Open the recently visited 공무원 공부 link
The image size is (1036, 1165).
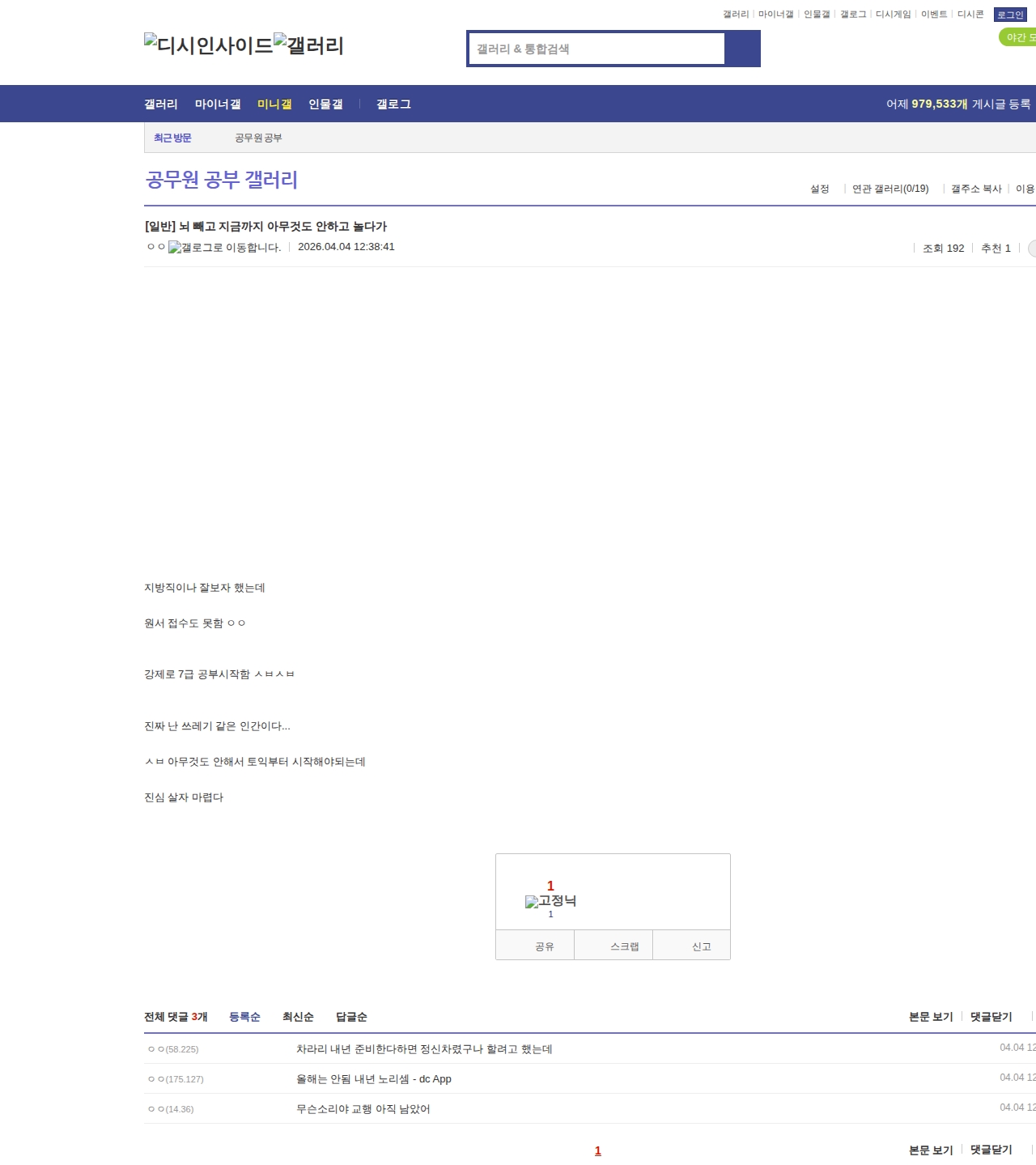coord(258,138)
